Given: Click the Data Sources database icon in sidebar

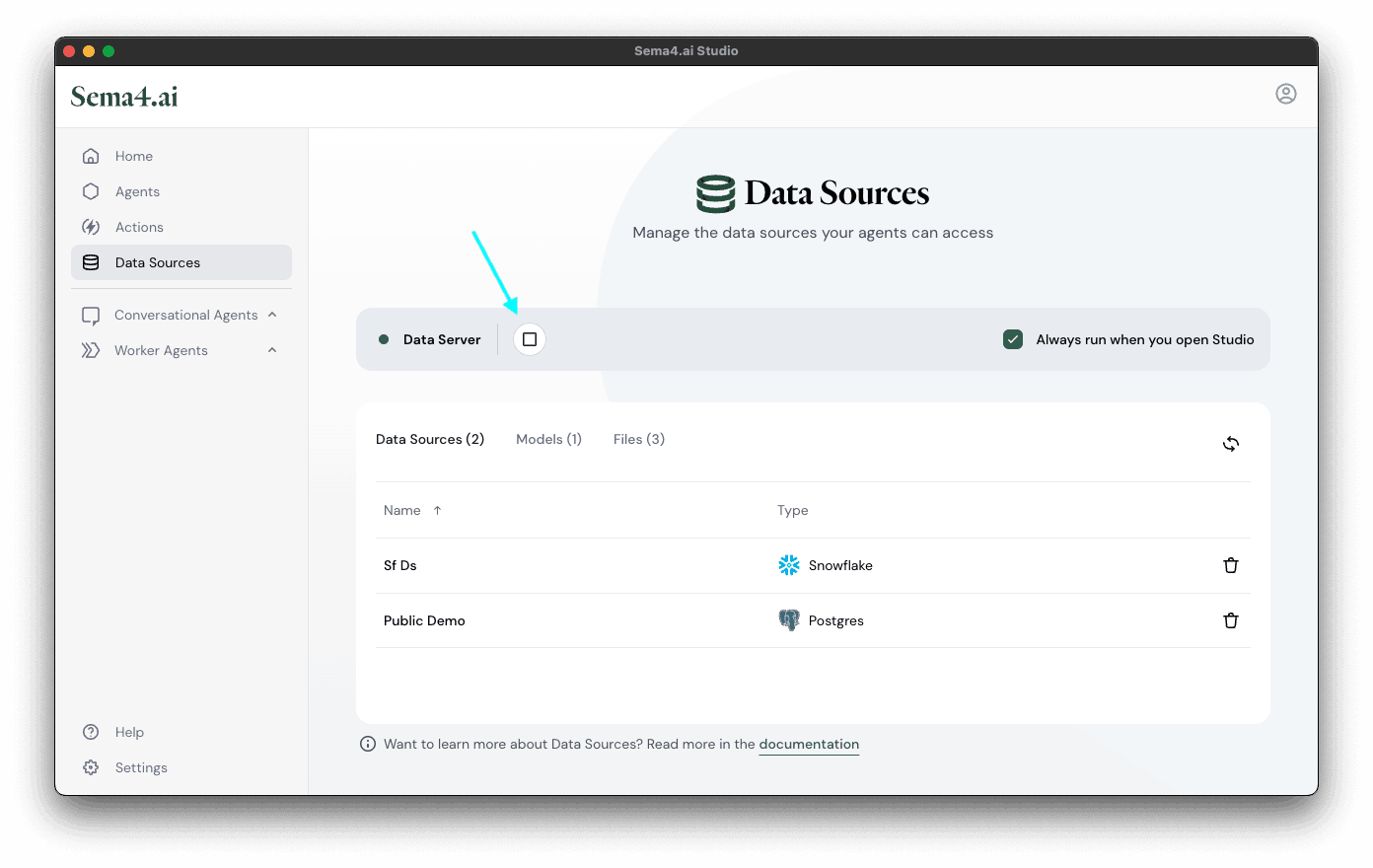Looking at the screenshot, I should tap(91, 262).
